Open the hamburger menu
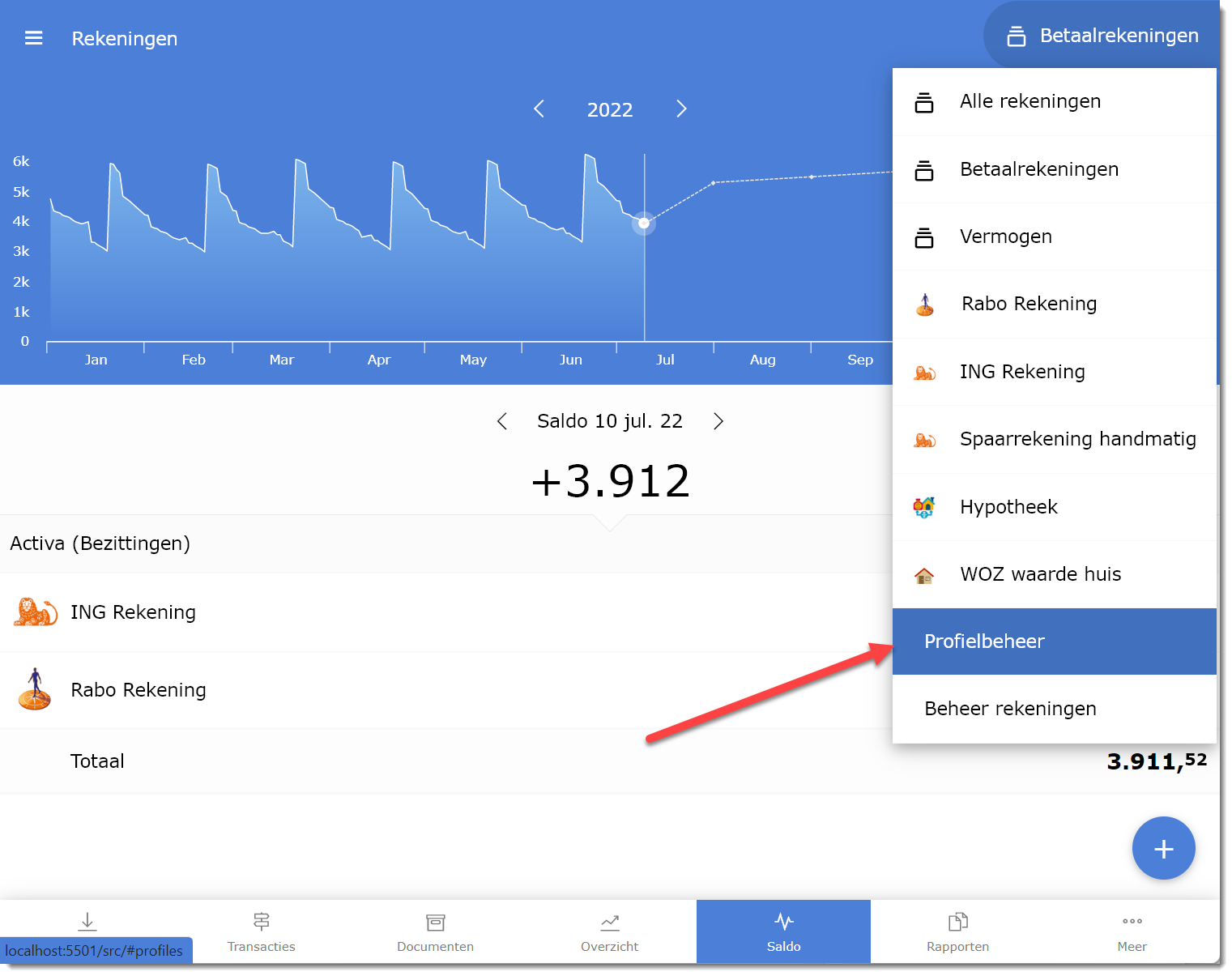Image resolution: width=1232 pixels, height=976 pixels. click(x=33, y=38)
